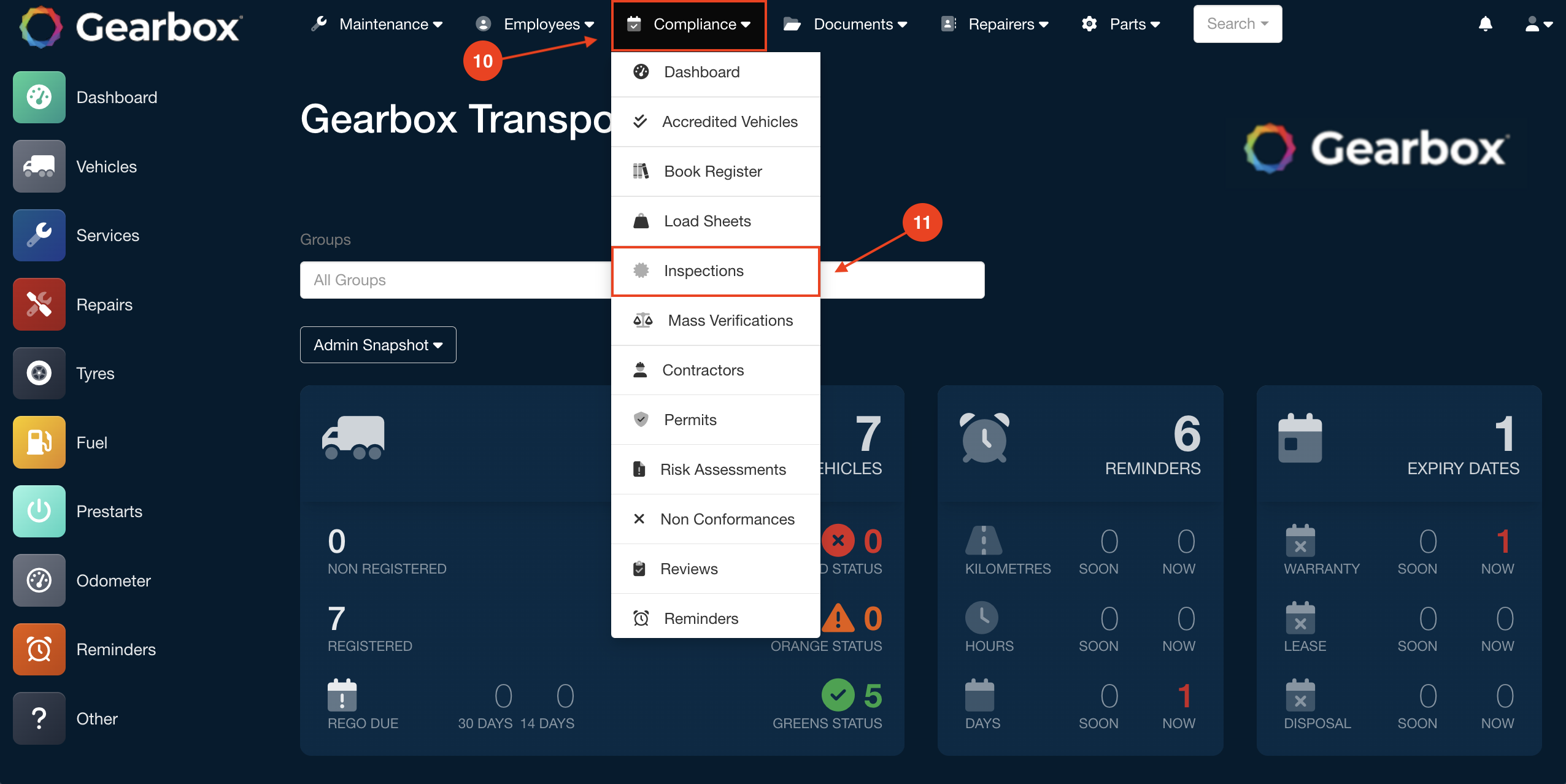Go to Prestarts via sidebar label

coord(109,511)
